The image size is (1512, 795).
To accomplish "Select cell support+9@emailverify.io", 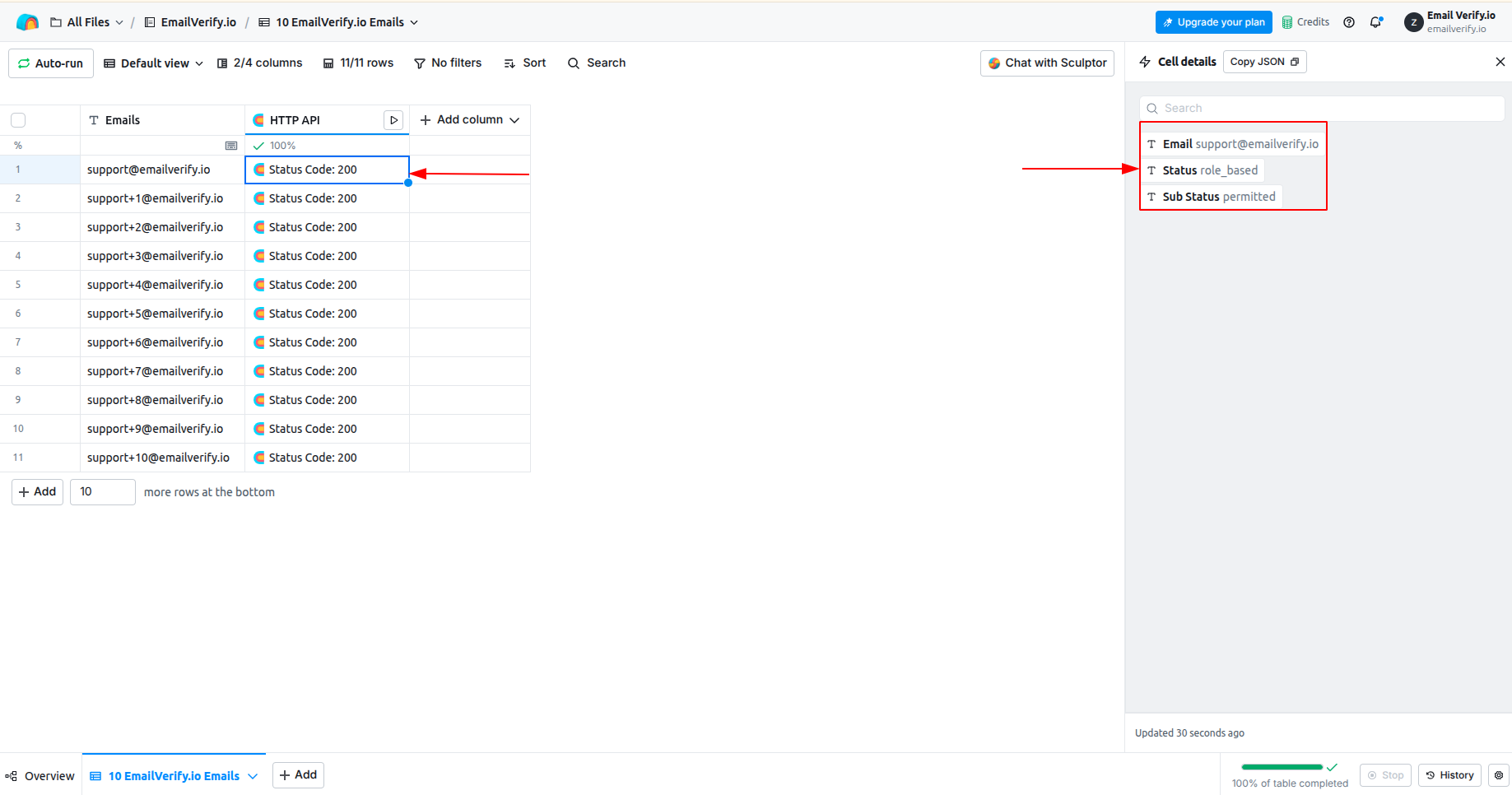I will 163,429.
